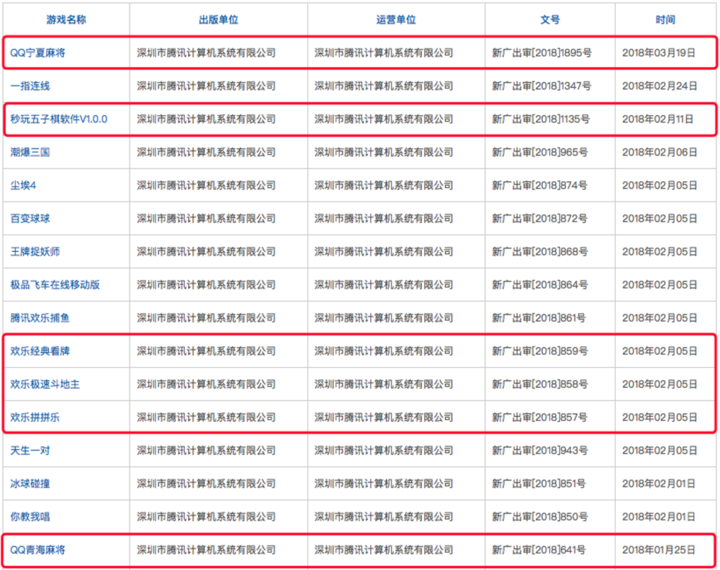Open the 王牌捉妖师 game link
This screenshot has width=720, height=570.
tap(35, 251)
